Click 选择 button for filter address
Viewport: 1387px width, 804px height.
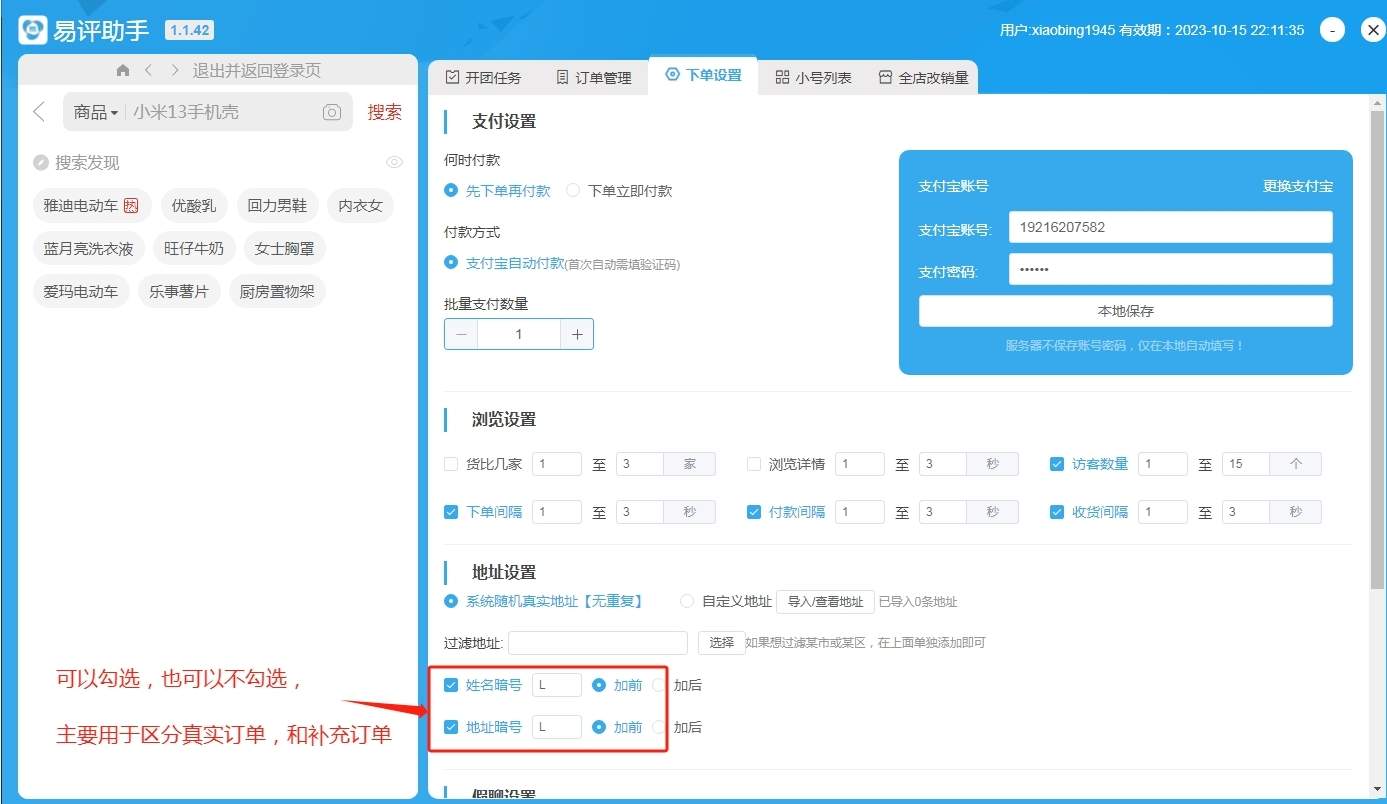(x=721, y=643)
